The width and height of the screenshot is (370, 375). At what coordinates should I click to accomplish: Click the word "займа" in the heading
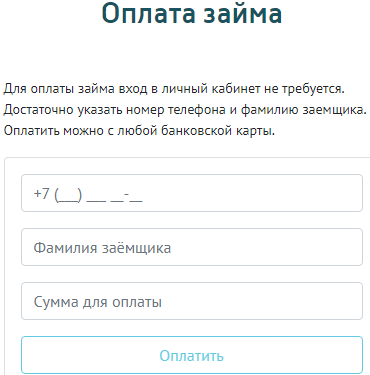pos(243,13)
